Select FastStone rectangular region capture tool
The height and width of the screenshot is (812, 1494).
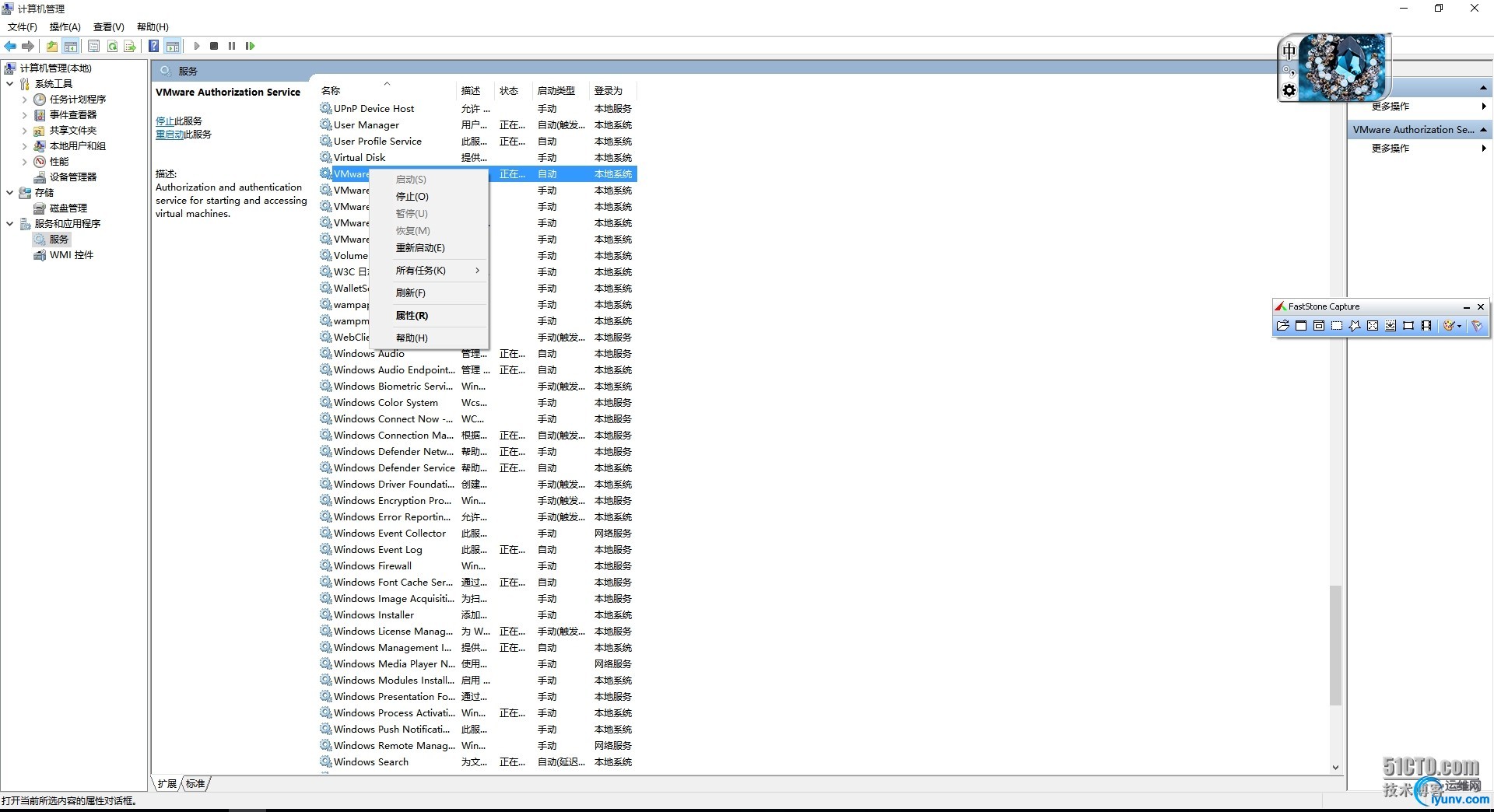point(1337,326)
